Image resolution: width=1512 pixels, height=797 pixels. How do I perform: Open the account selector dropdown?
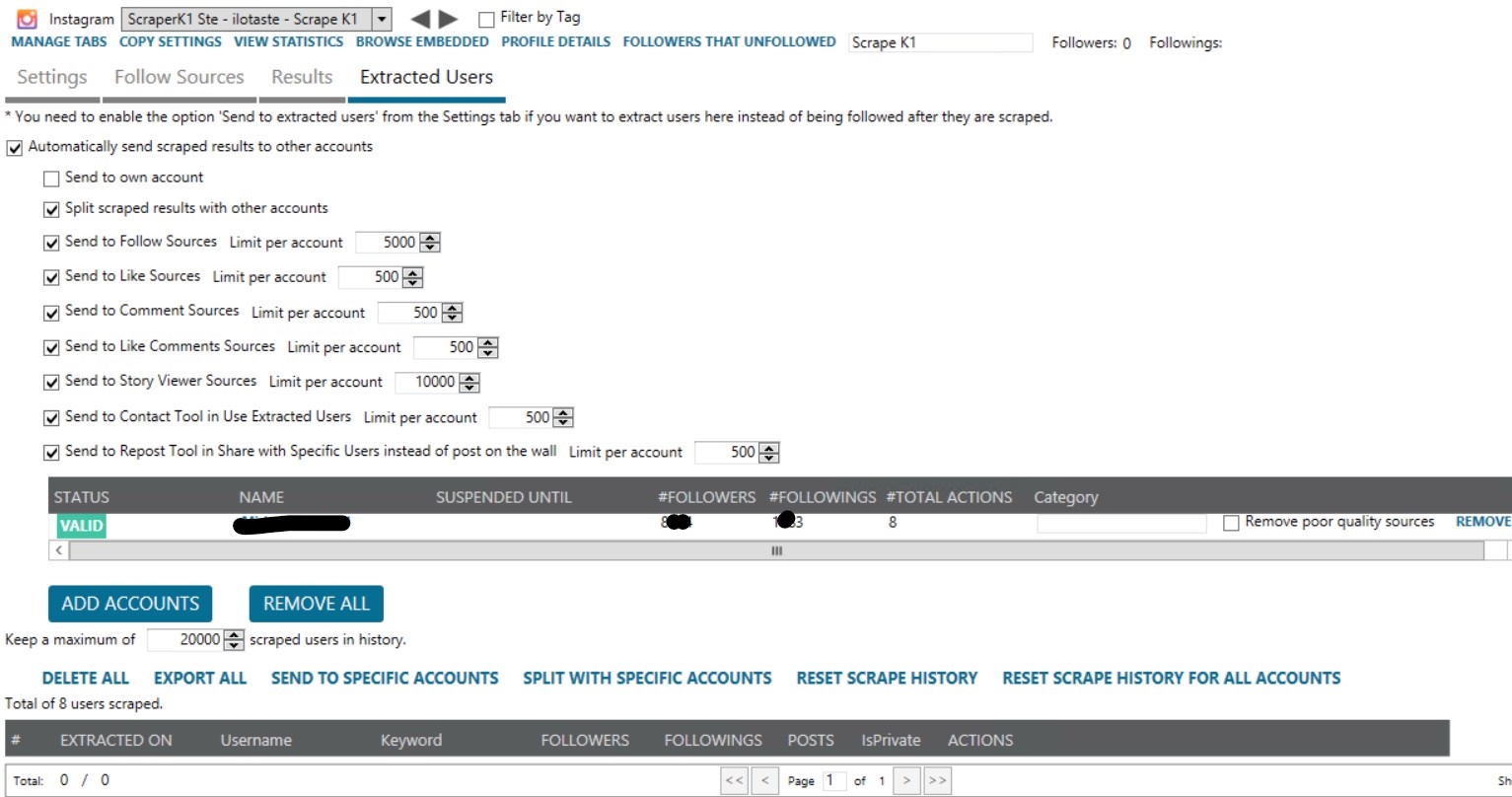click(x=382, y=19)
